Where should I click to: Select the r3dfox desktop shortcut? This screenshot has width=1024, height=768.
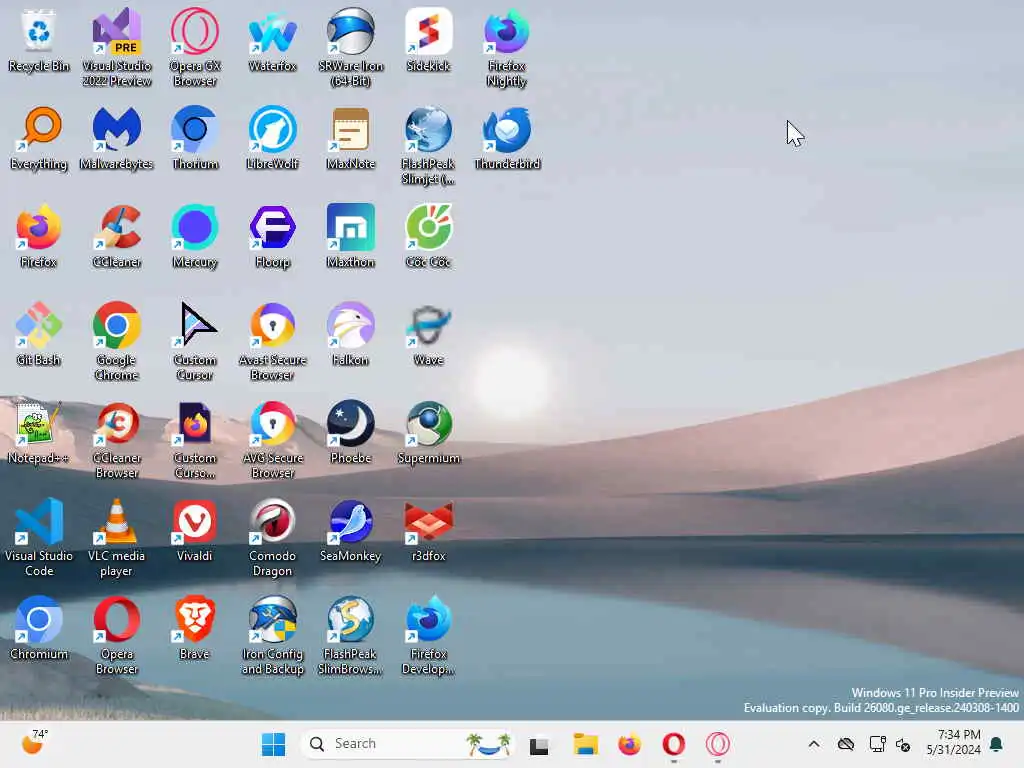[428, 531]
